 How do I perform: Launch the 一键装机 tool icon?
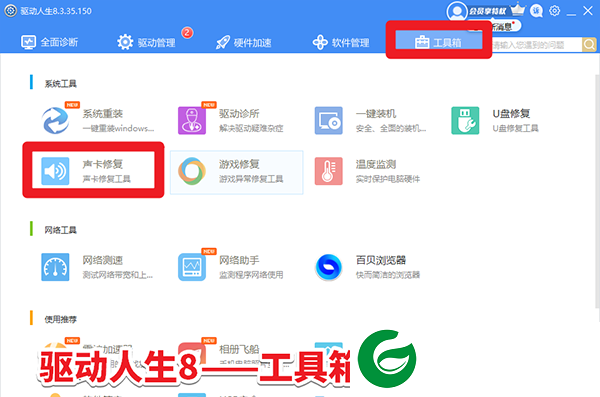(329, 121)
